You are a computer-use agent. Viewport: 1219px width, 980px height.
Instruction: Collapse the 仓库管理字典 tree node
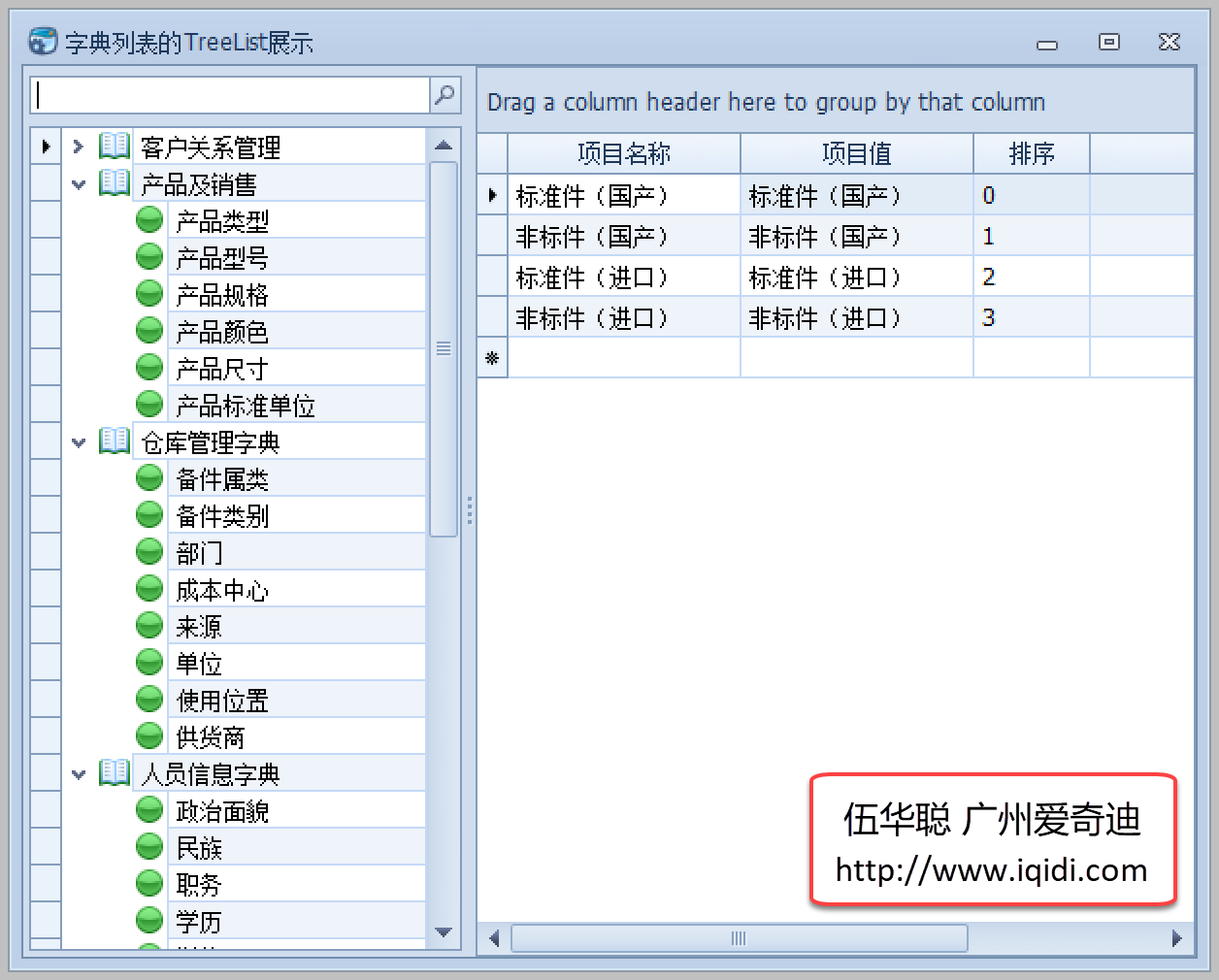pyautogui.click(x=79, y=442)
